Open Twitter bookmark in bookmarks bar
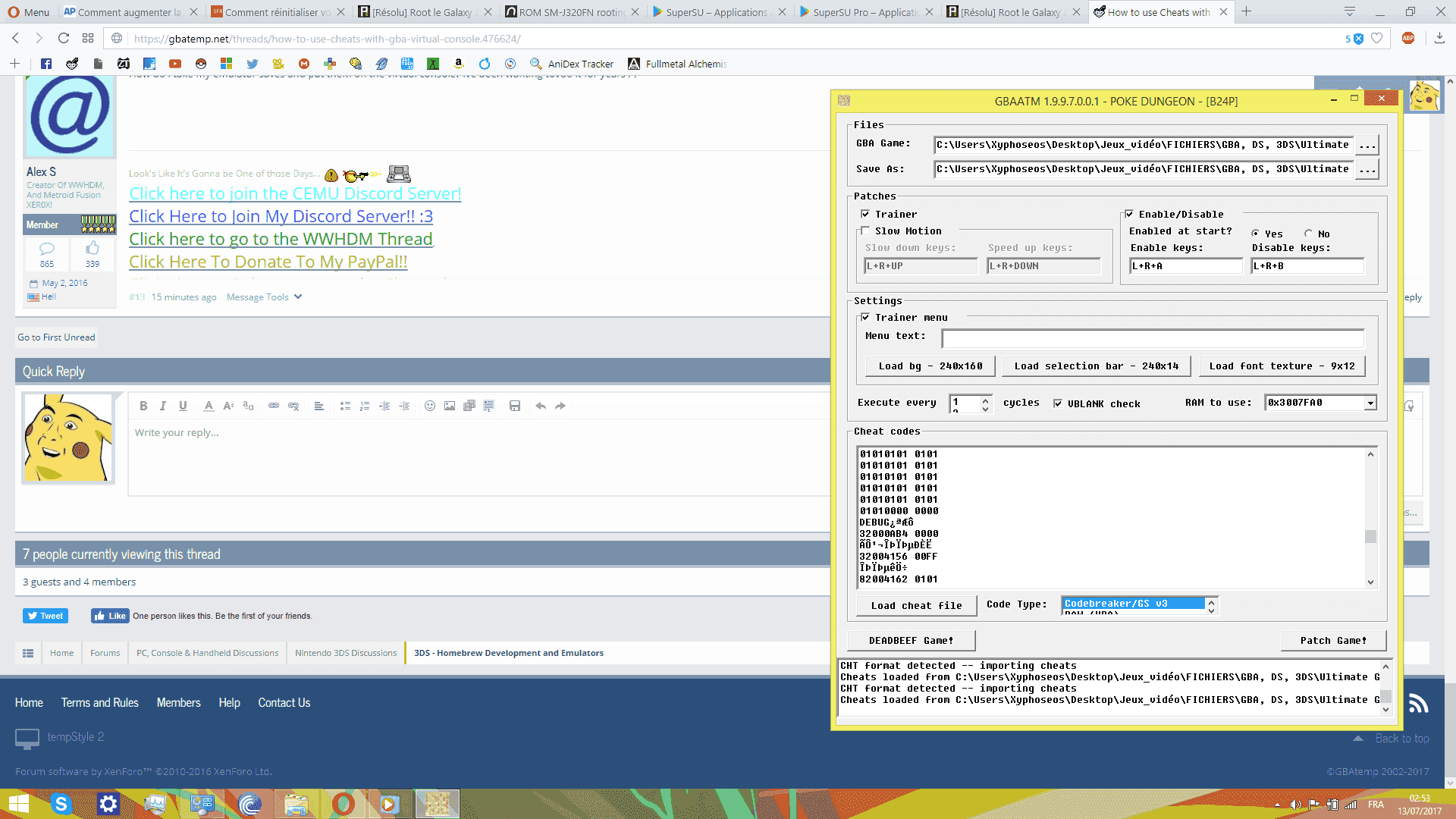The width and height of the screenshot is (1456, 819). click(253, 64)
